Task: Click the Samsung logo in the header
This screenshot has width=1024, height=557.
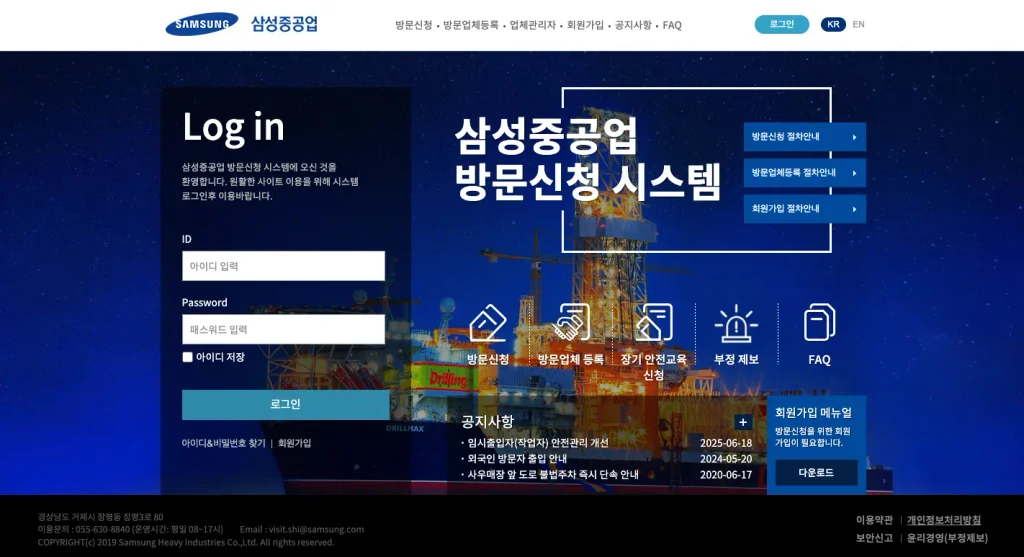Action: coord(202,24)
